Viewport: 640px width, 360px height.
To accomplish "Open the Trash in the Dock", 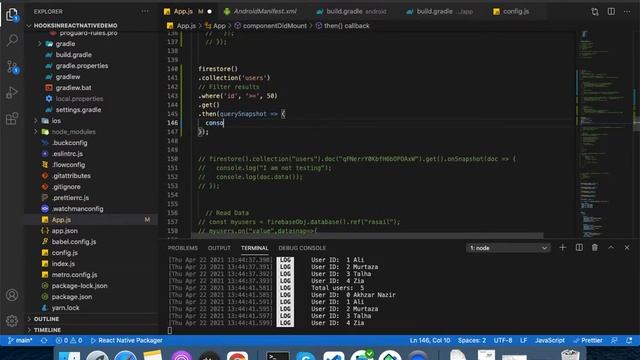I will click(x=570, y=354).
